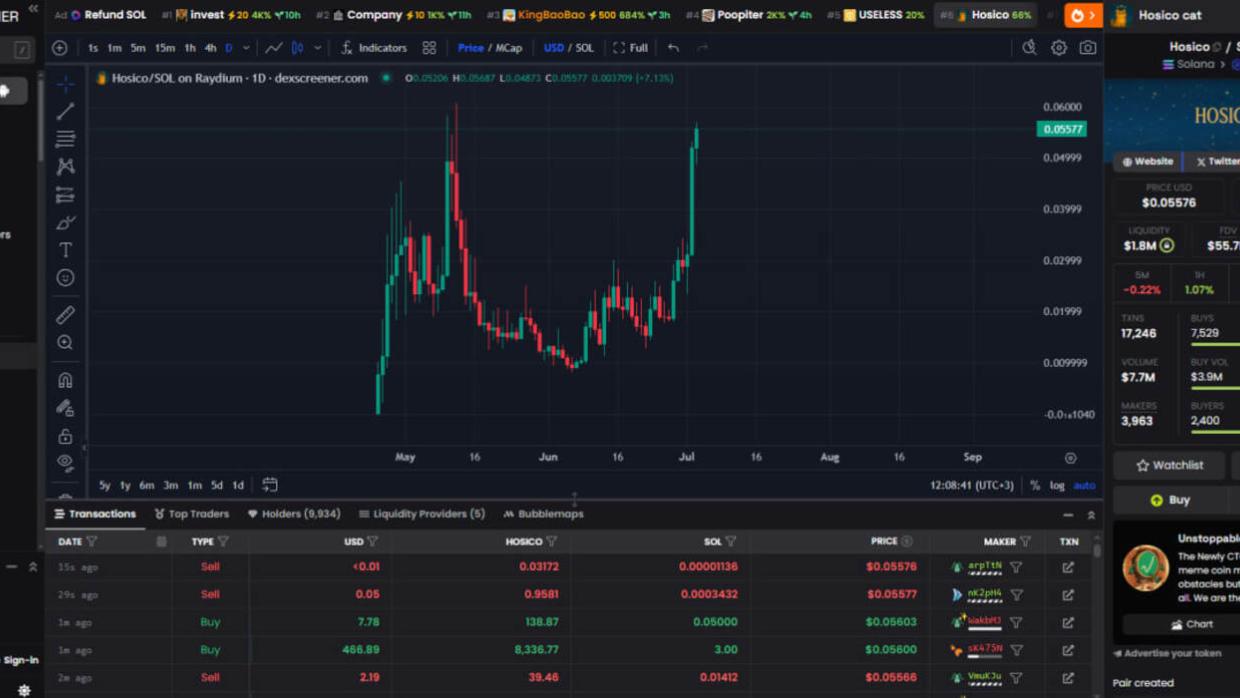Open the Indicators menu
The image size is (1240, 698).
[x=374, y=48]
